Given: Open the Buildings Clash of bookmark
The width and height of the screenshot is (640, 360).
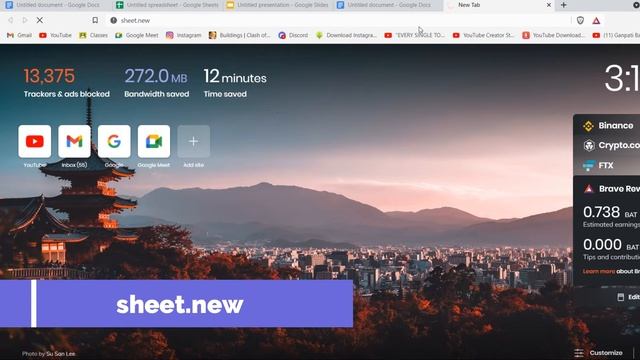Looking at the screenshot, I should (240, 36).
